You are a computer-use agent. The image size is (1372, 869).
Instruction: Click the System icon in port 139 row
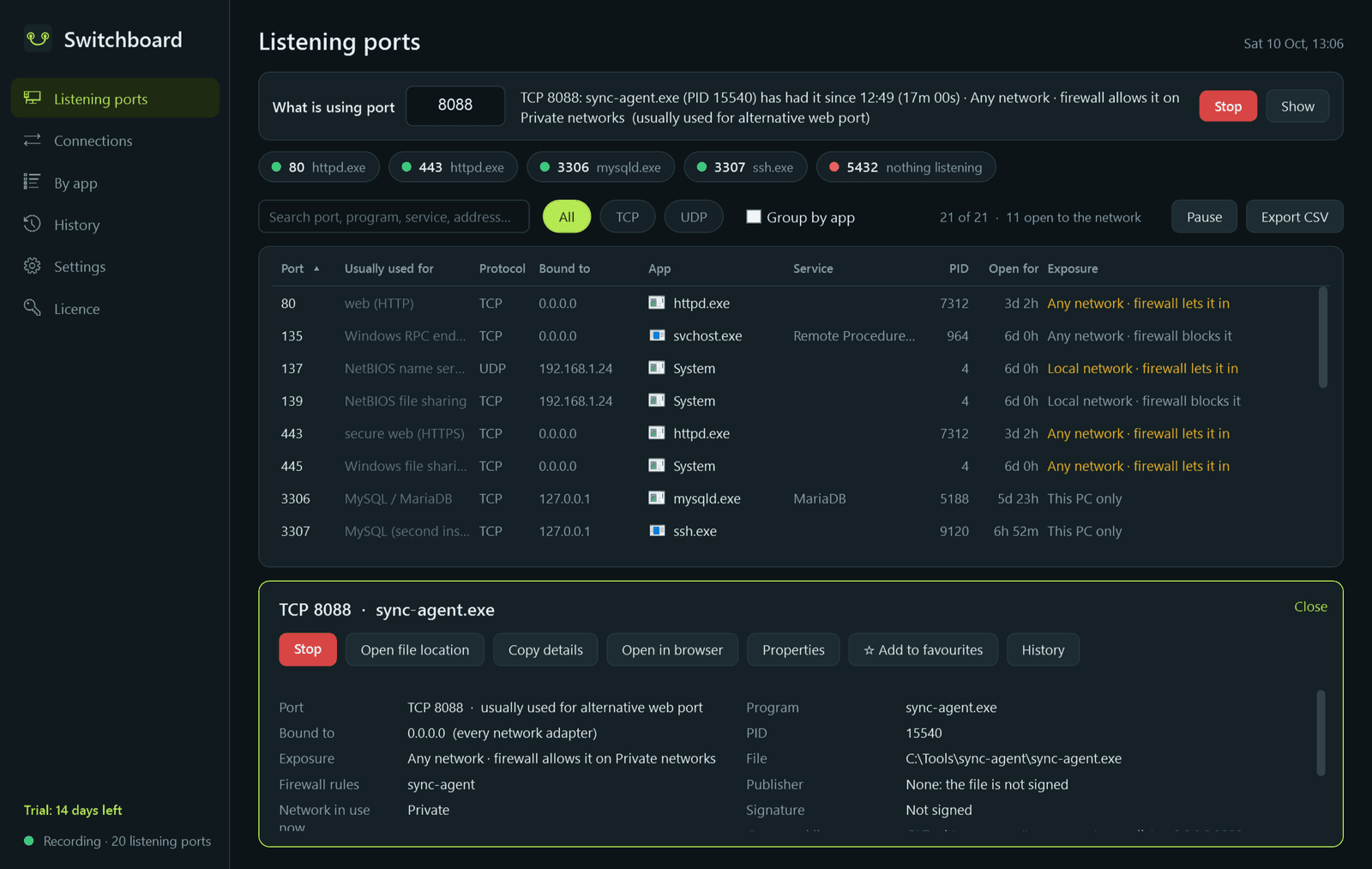(x=657, y=401)
